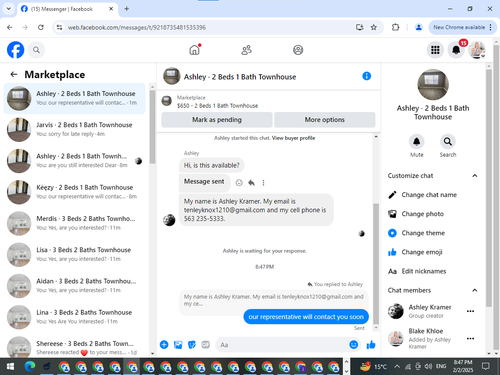Open the emoji picker in message box
The width and height of the screenshot is (500, 375).
click(x=354, y=345)
